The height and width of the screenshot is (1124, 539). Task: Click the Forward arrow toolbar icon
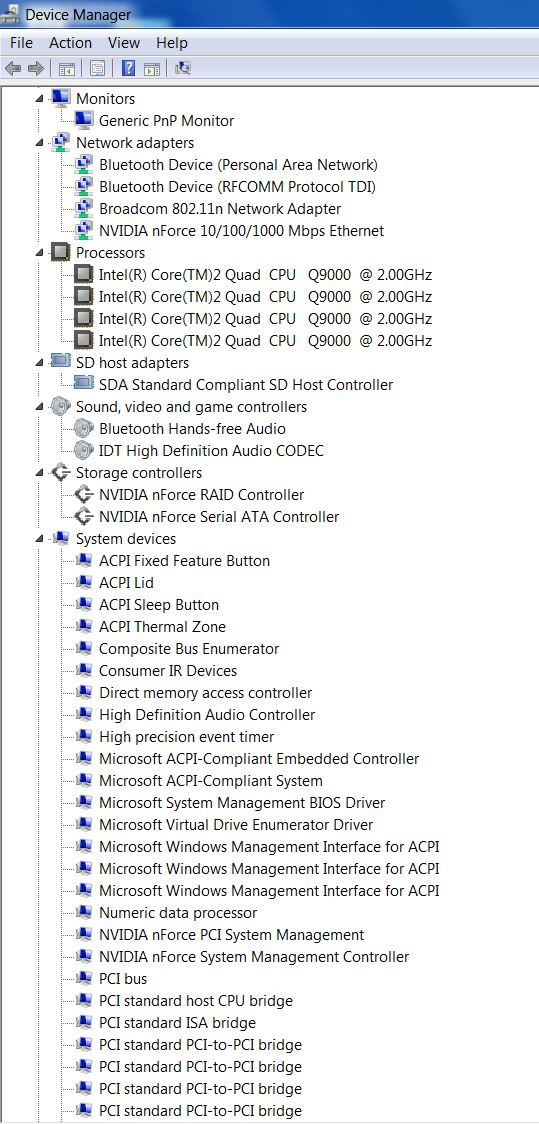click(35, 68)
